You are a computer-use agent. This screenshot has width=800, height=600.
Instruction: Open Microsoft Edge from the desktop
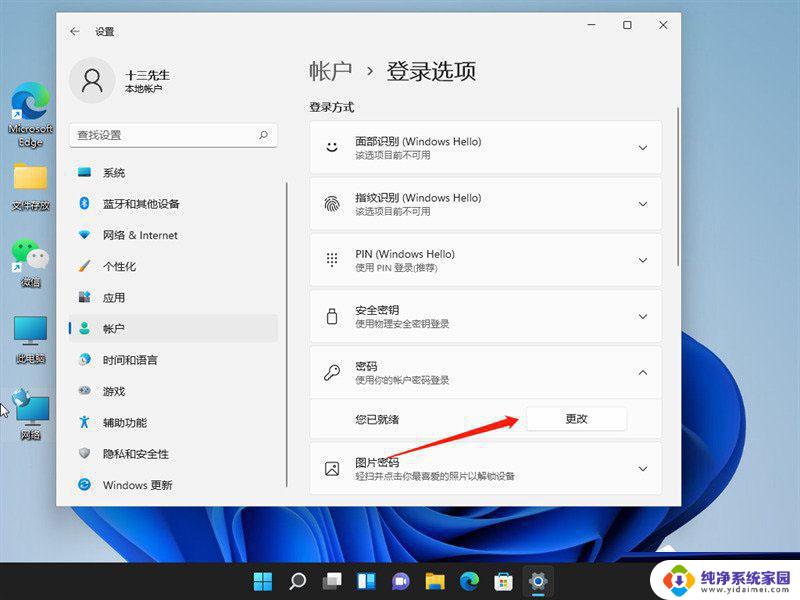(30, 115)
